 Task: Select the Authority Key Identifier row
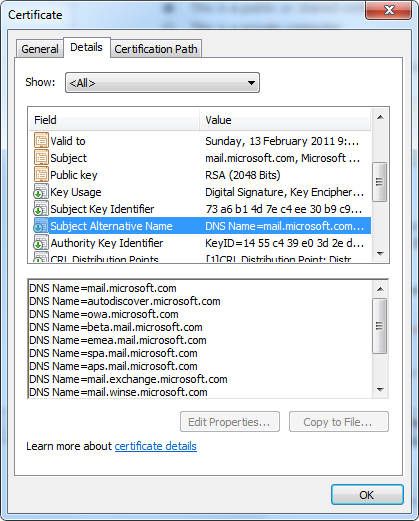200,243
